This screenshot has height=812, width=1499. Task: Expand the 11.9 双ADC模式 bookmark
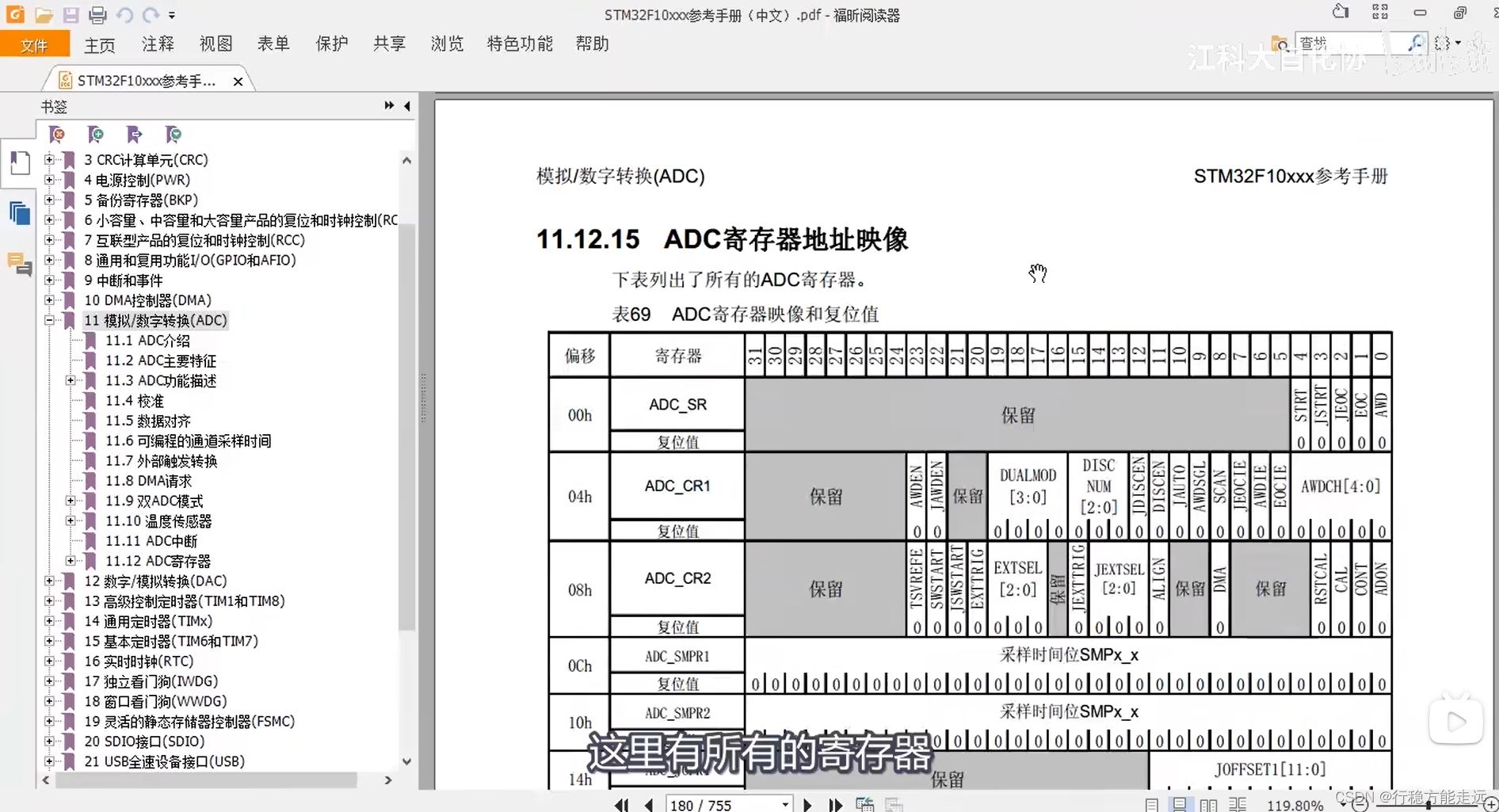tap(71, 501)
